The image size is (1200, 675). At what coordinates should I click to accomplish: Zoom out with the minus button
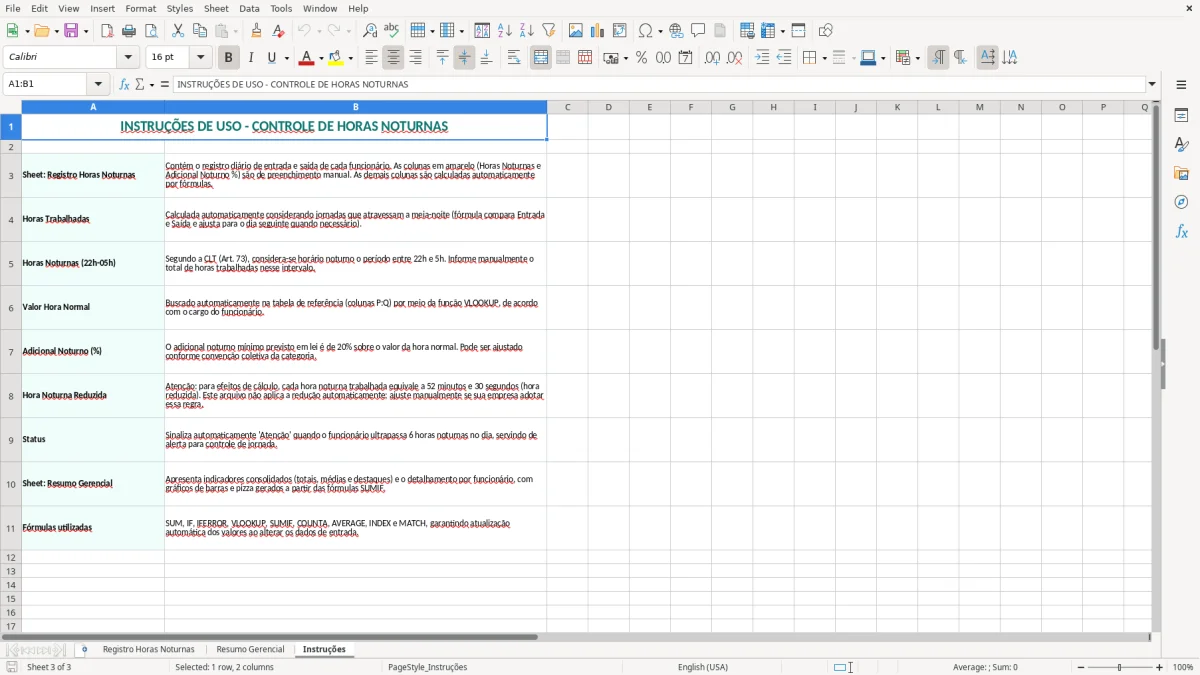(x=1081, y=667)
